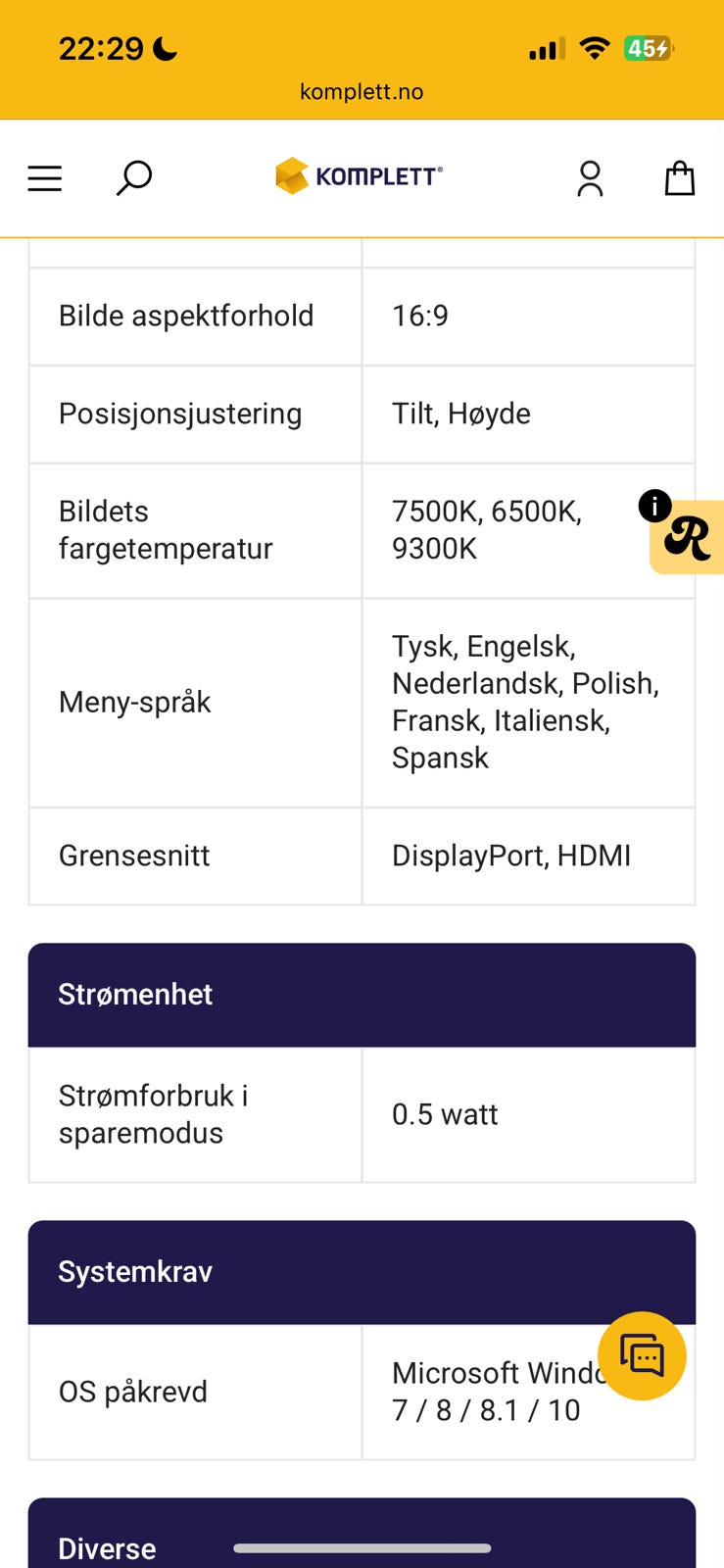Open the live chat bubble

[642, 1356]
